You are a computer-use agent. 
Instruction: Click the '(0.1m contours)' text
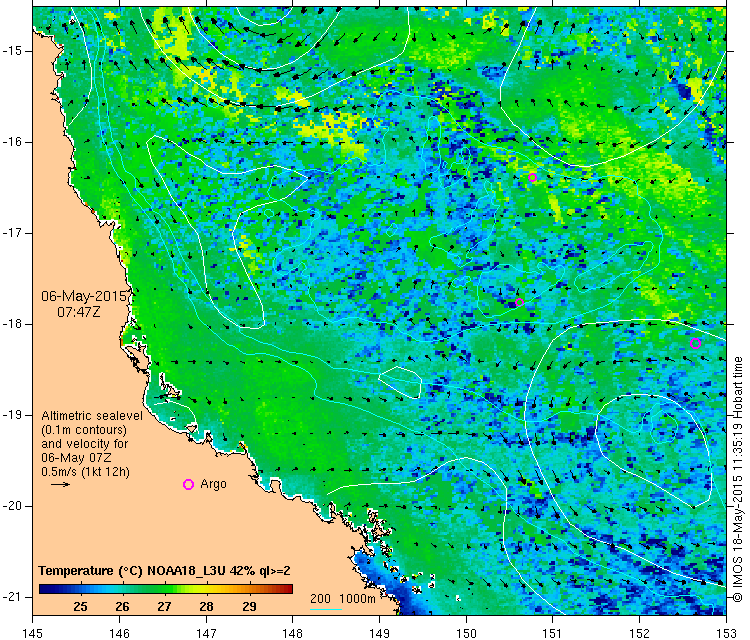click(84, 430)
